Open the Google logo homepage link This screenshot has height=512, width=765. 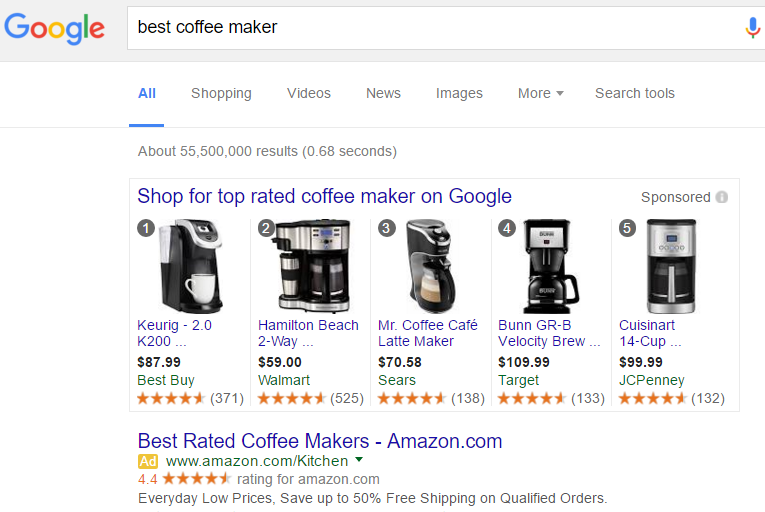click(54, 28)
